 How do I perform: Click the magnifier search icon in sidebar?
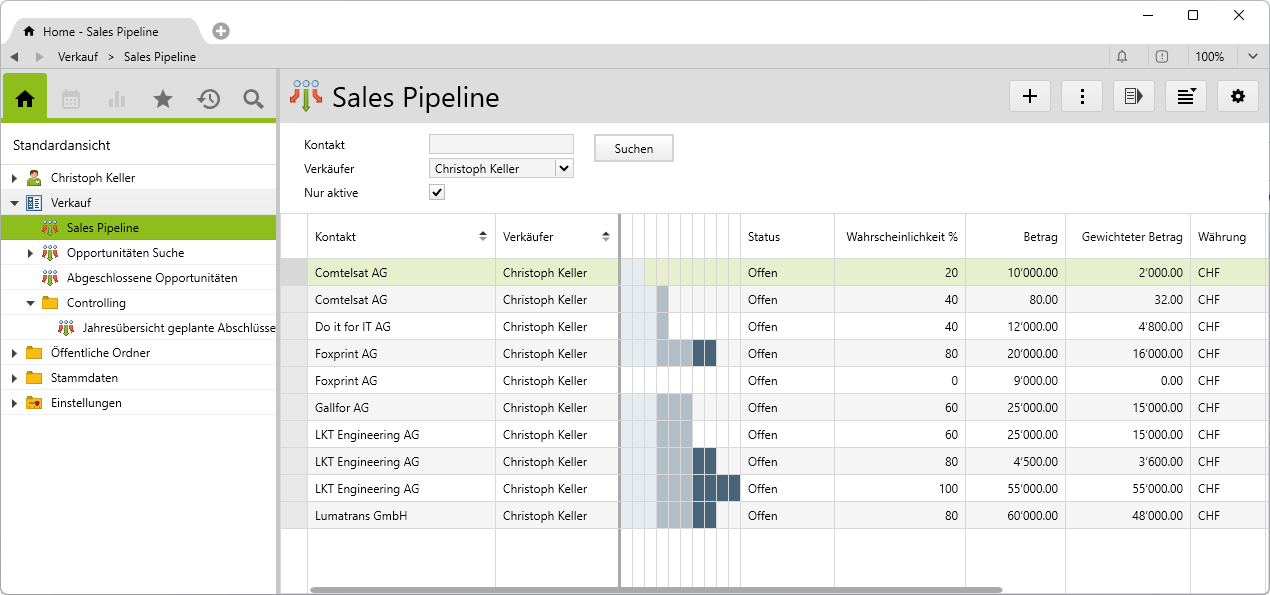tap(253, 98)
